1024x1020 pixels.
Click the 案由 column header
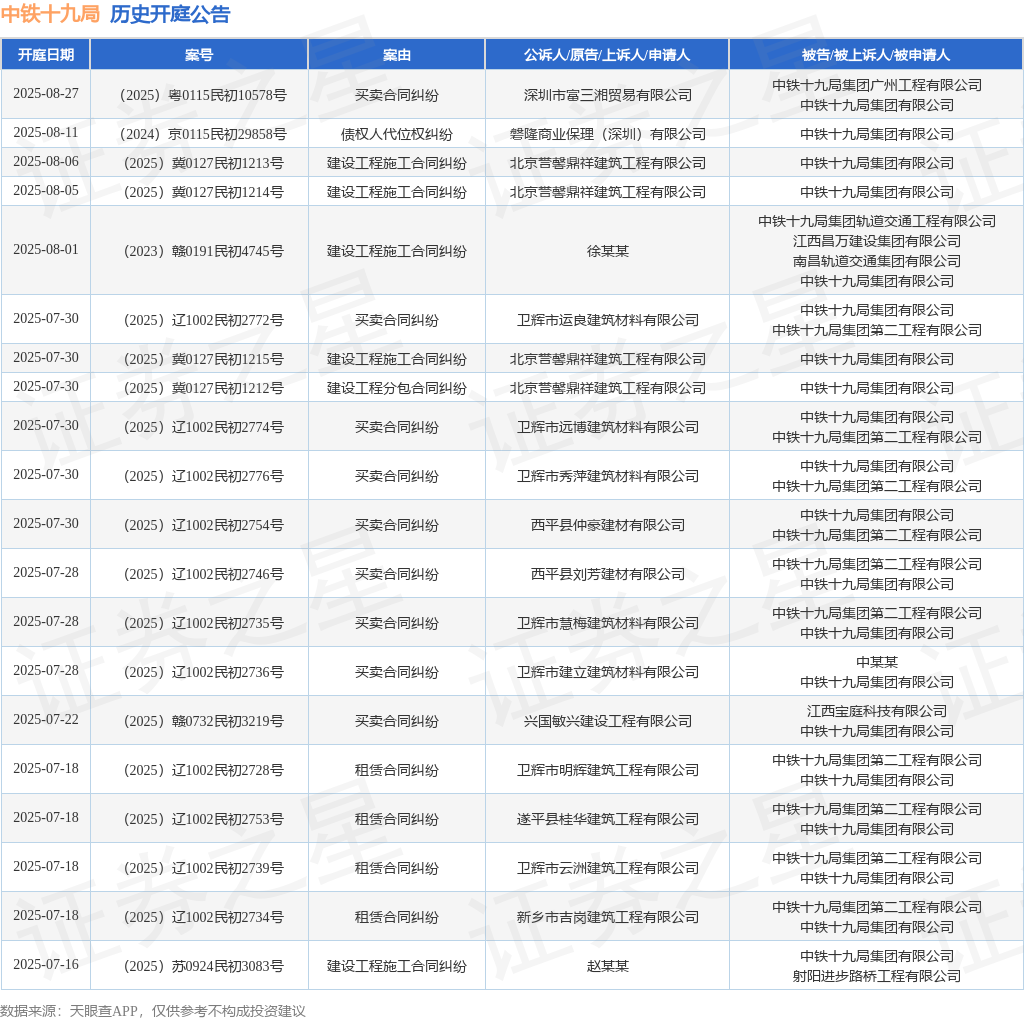tap(396, 55)
